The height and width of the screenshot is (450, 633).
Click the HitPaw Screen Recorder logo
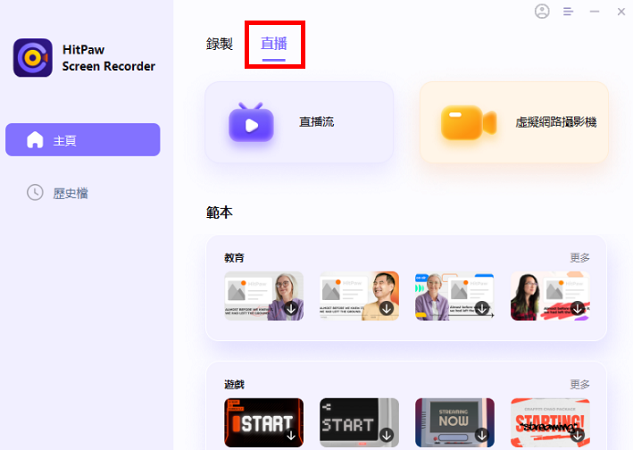[32, 58]
